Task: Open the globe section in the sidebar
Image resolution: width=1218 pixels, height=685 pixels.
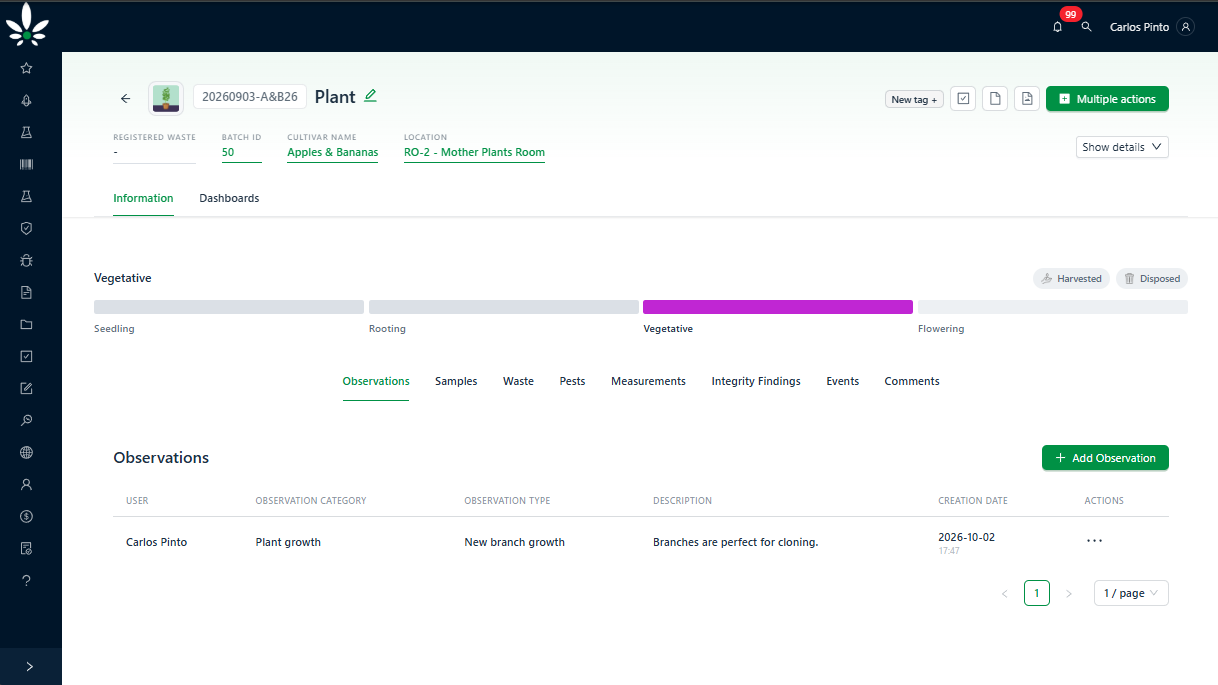Action: click(26, 452)
